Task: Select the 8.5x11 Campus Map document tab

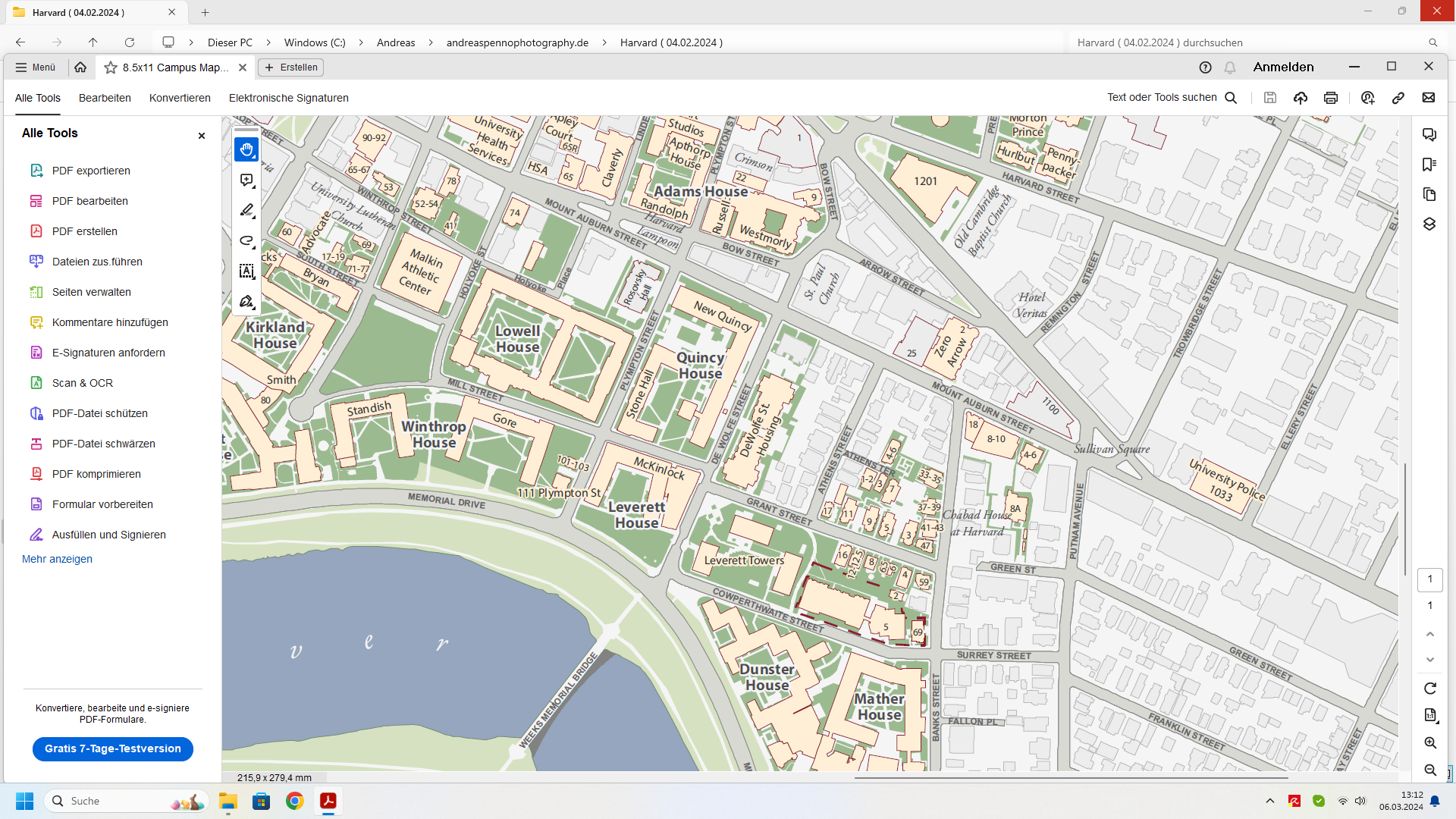Action: click(x=175, y=67)
